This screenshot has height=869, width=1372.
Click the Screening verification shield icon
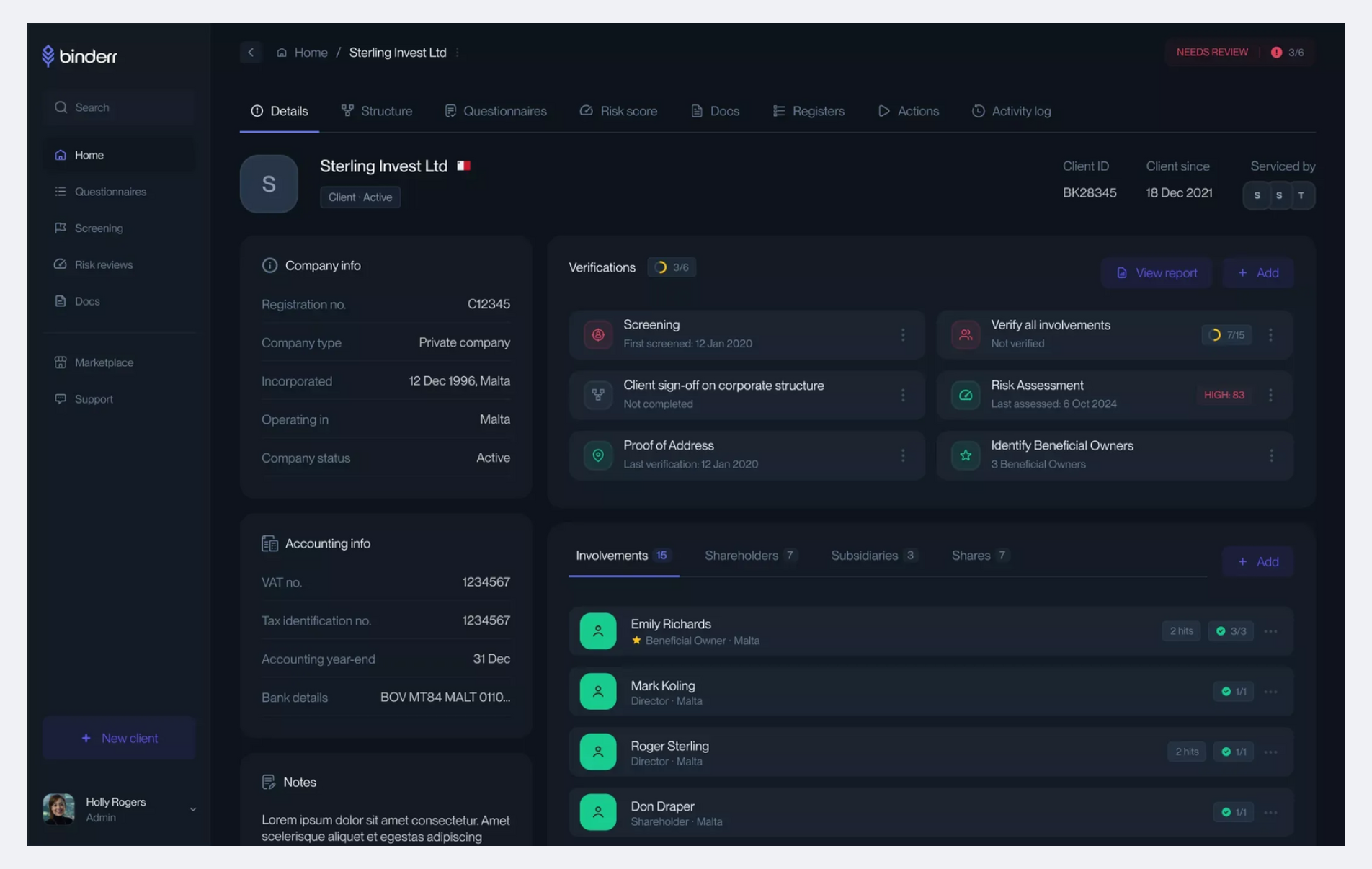pyautogui.click(x=597, y=334)
